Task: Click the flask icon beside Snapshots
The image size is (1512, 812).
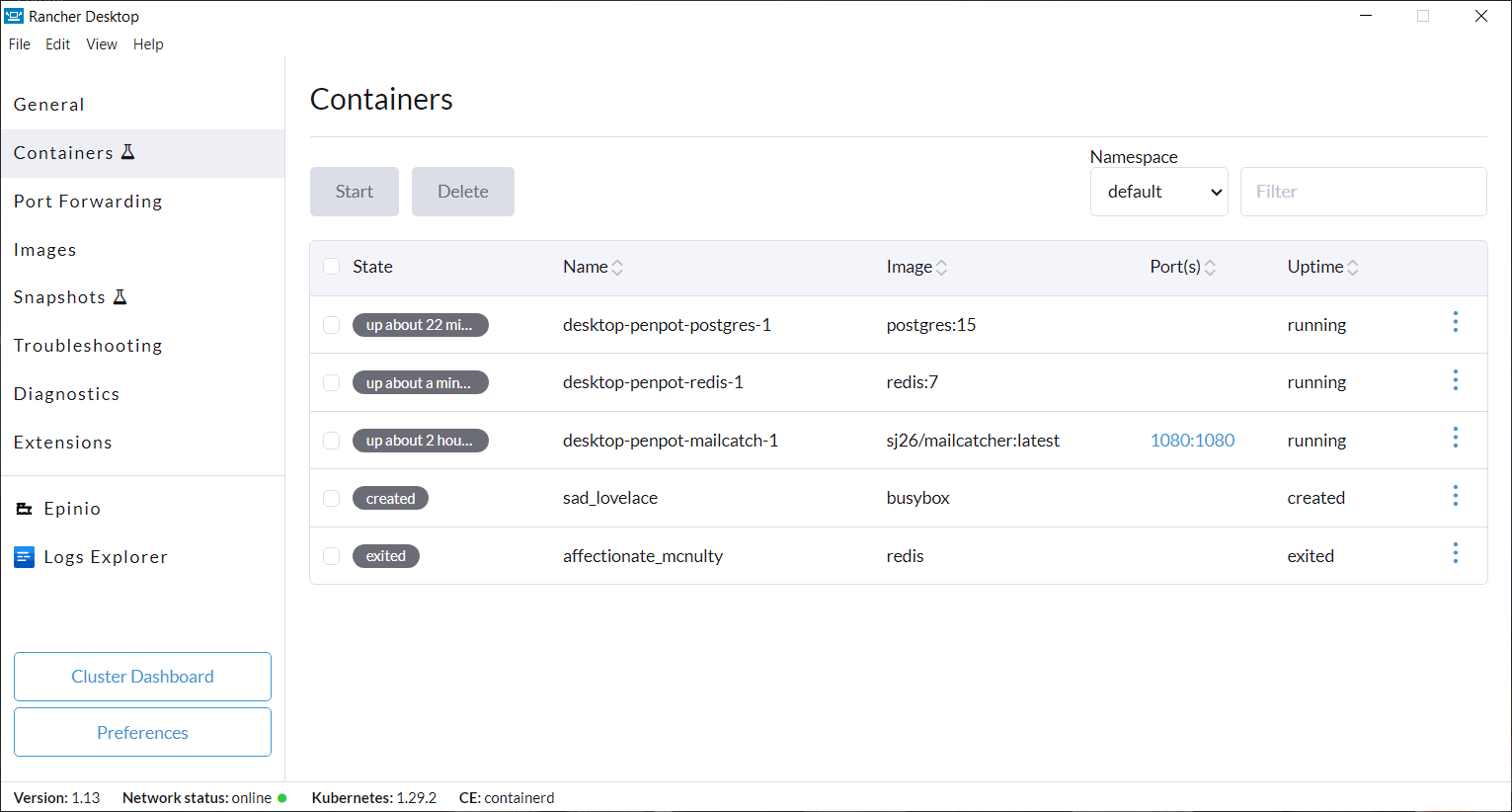Action: (x=119, y=296)
